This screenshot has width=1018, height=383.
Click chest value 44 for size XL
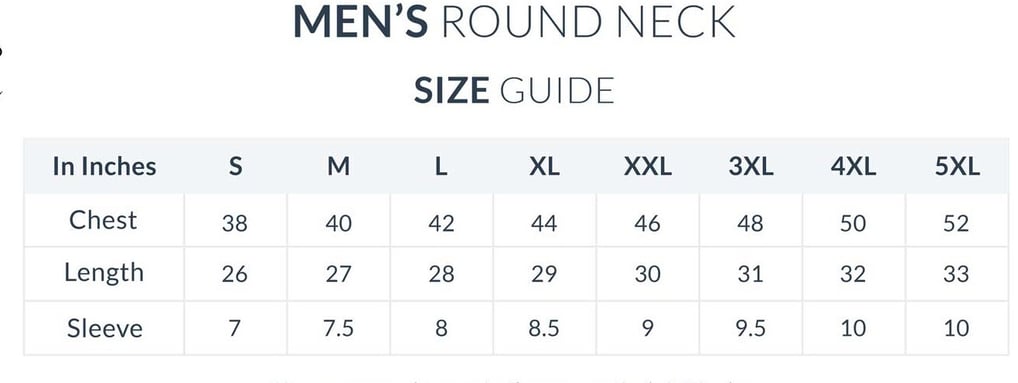point(543,223)
